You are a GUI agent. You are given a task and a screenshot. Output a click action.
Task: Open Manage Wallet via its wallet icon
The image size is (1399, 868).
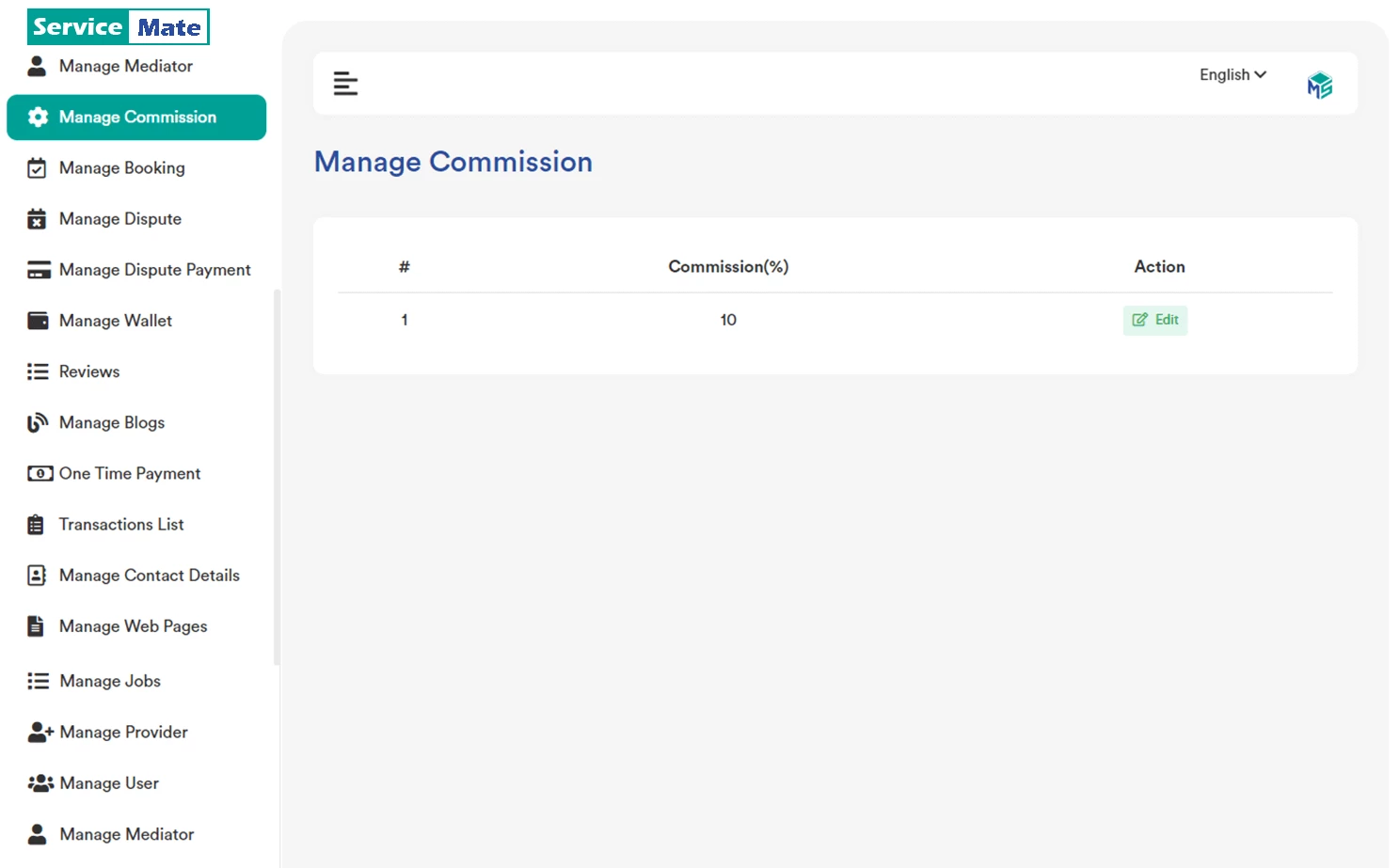coord(38,320)
